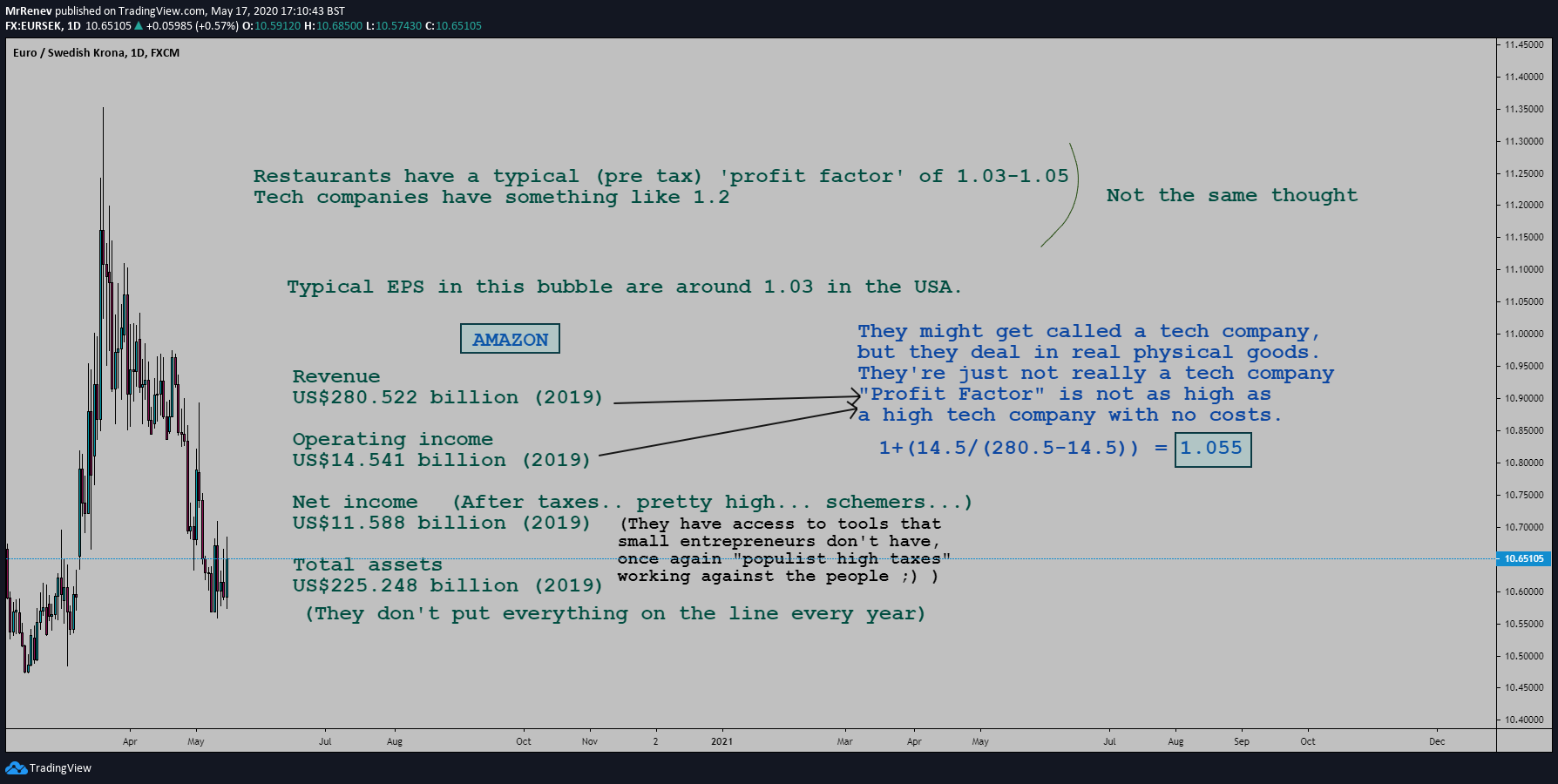Click the 11.45000 price axis label
The height and width of the screenshot is (784, 1558).
coord(1524,44)
